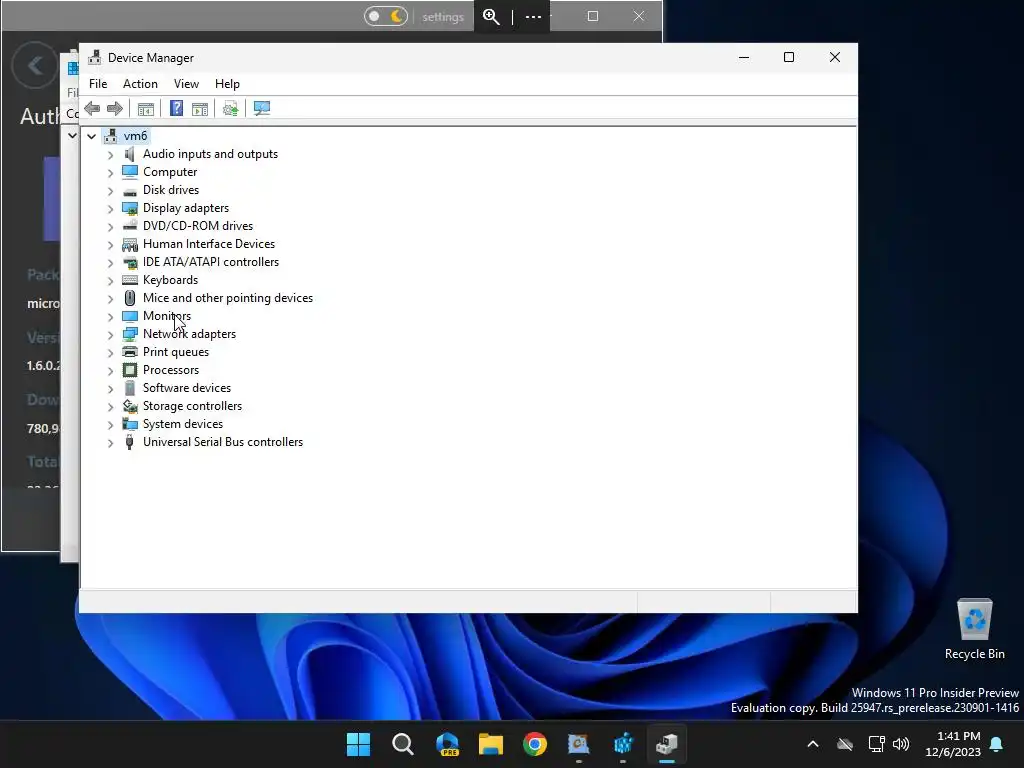Open the Action menu
The width and height of the screenshot is (1024, 768).
[140, 84]
